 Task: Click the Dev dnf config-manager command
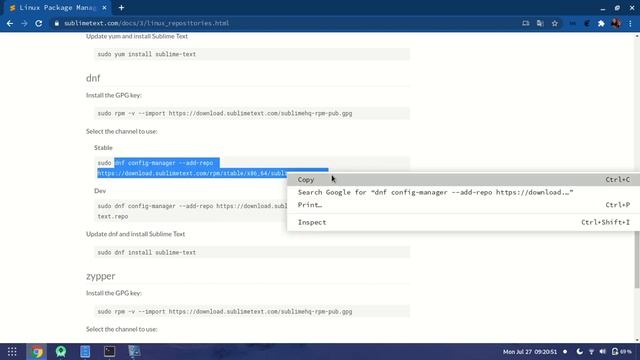coord(192,211)
